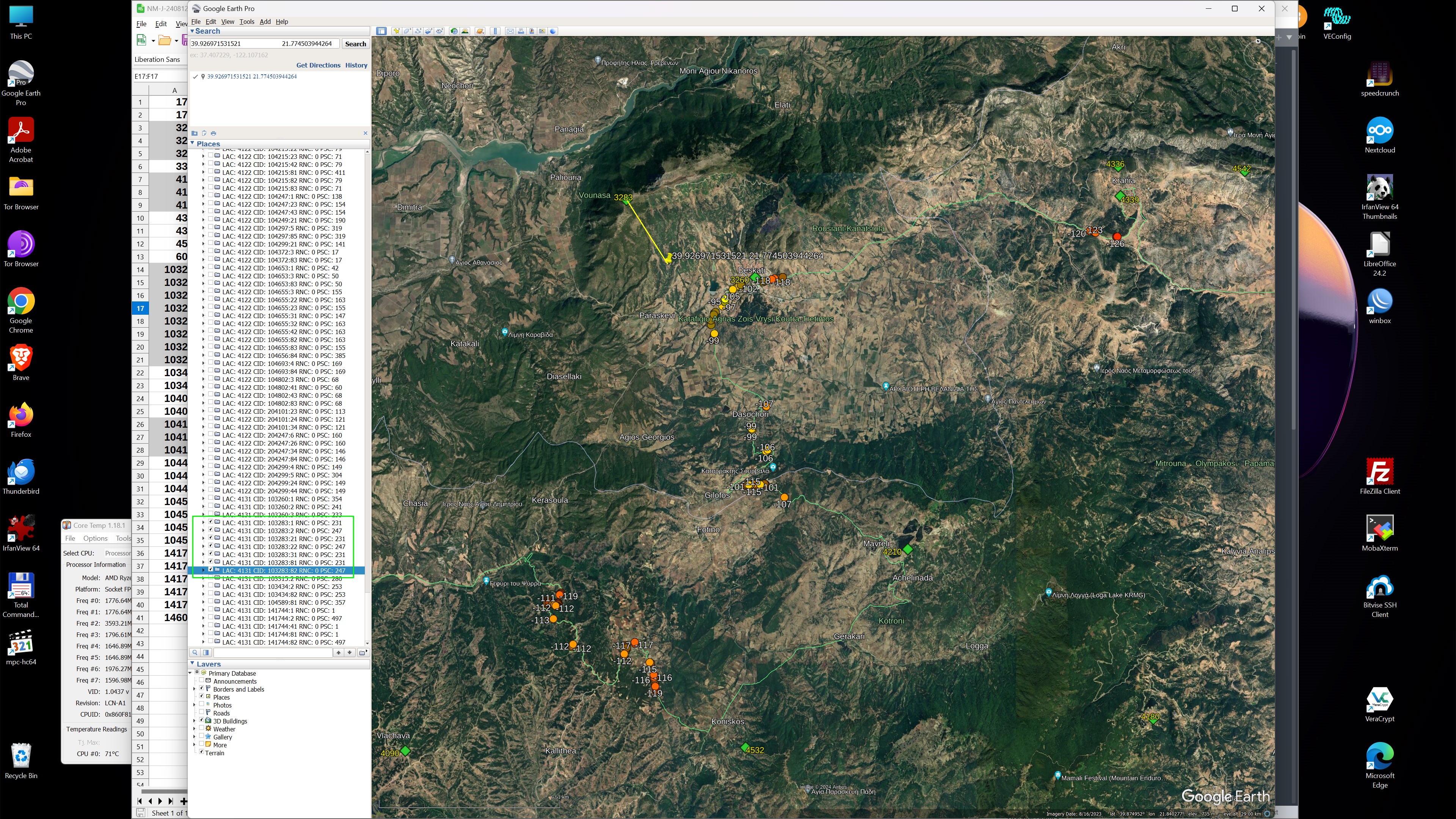The height and width of the screenshot is (819, 1456).
Task: Click the places filter text field
Action: pos(273,652)
